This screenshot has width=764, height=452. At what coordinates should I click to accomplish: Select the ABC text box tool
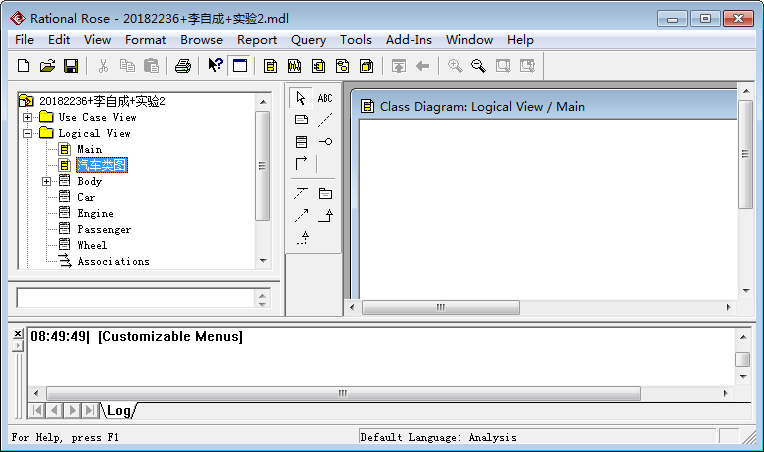[x=325, y=98]
